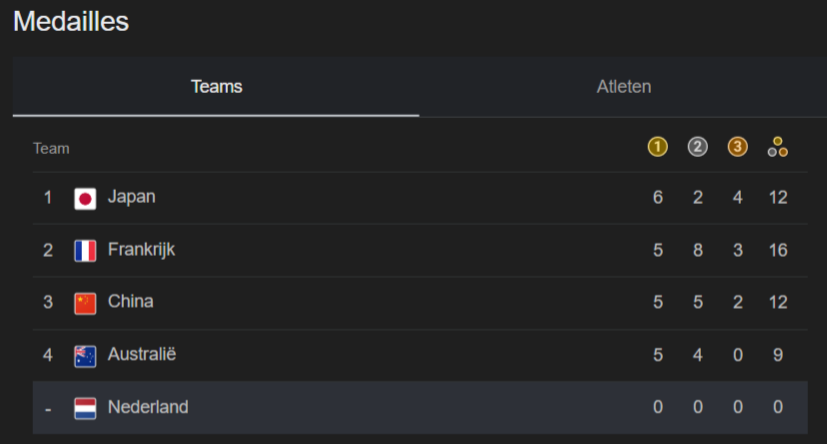Screen dimensions: 827x445
Task: Click Frankrijk's total medal count 16
Action: pos(778,250)
